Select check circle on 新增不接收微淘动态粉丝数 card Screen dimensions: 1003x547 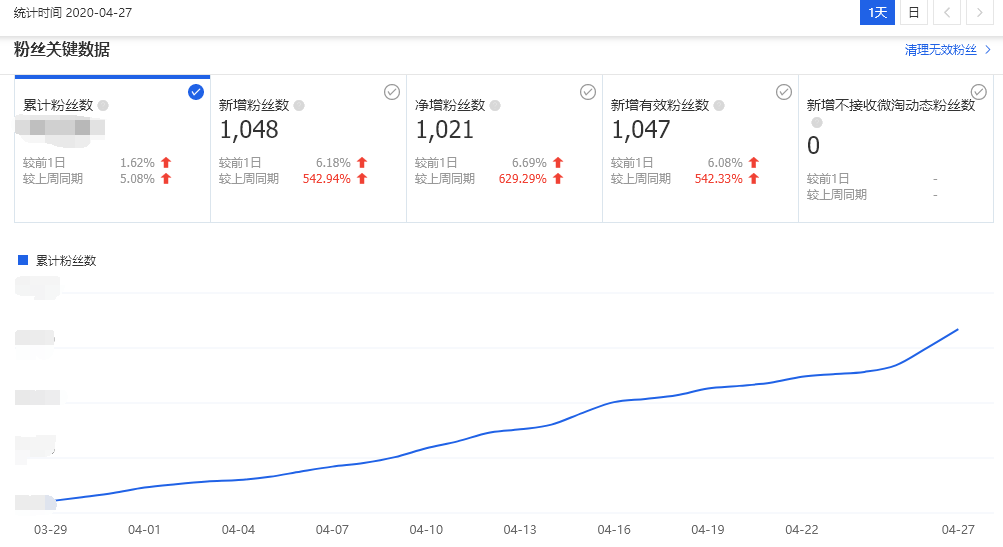(x=979, y=92)
